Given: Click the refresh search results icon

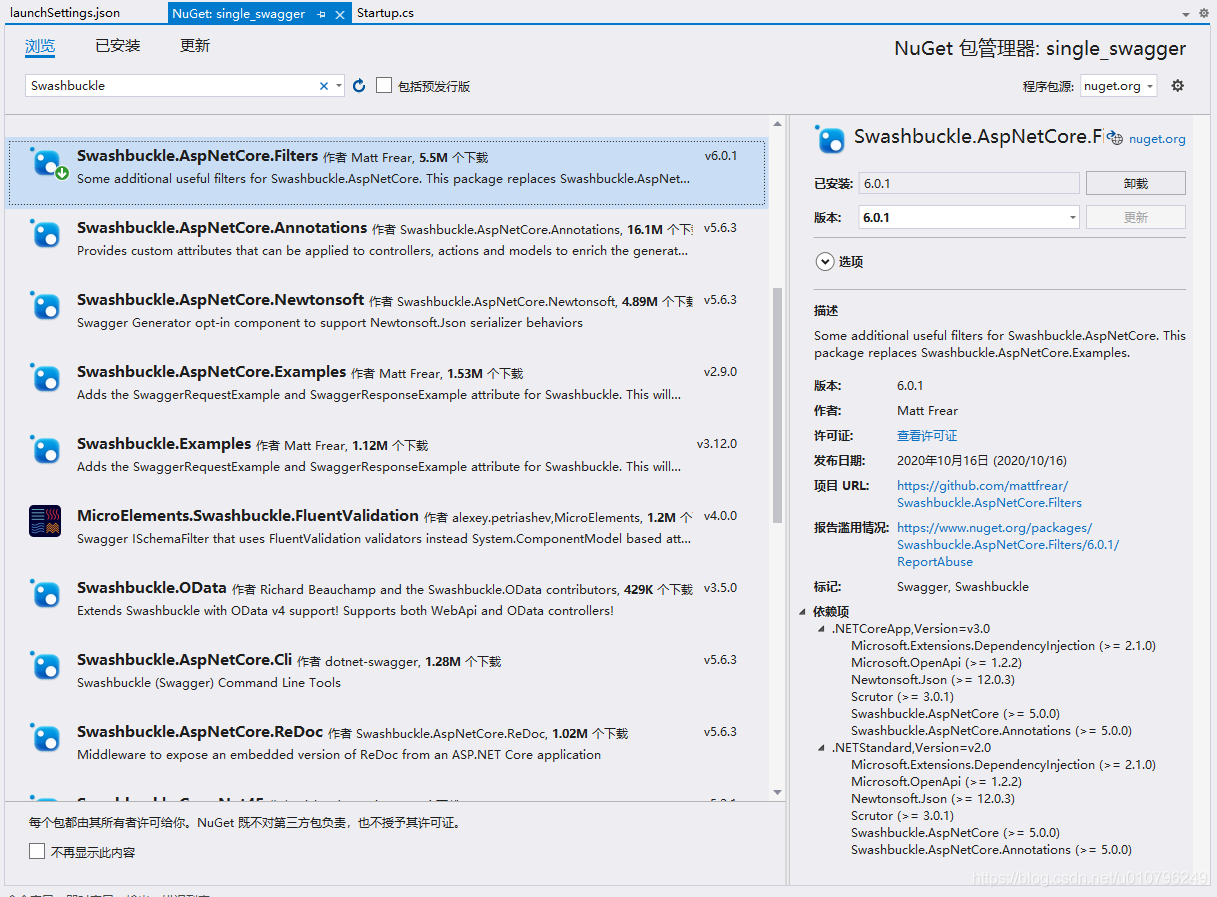Looking at the screenshot, I should [x=359, y=86].
